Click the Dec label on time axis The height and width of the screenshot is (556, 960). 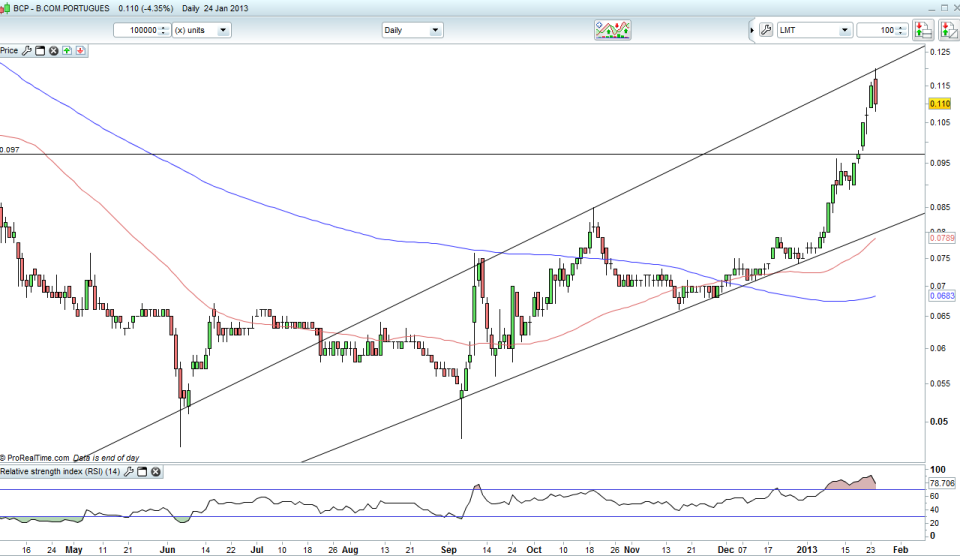click(x=726, y=549)
